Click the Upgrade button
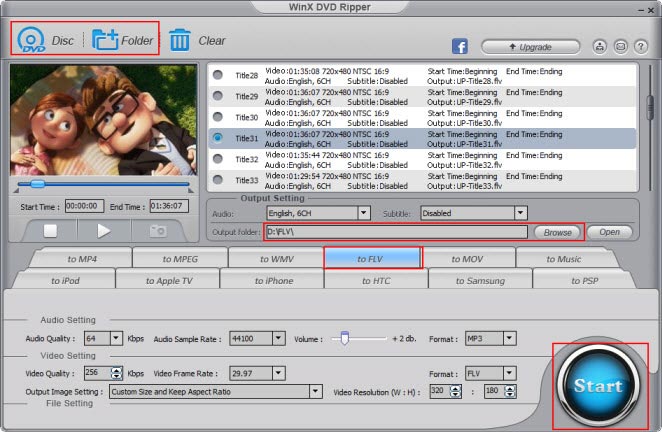 point(531,47)
